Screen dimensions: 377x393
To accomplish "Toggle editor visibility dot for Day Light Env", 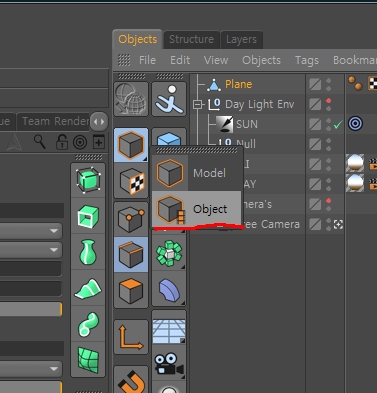I will pyautogui.click(x=328, y=101).
